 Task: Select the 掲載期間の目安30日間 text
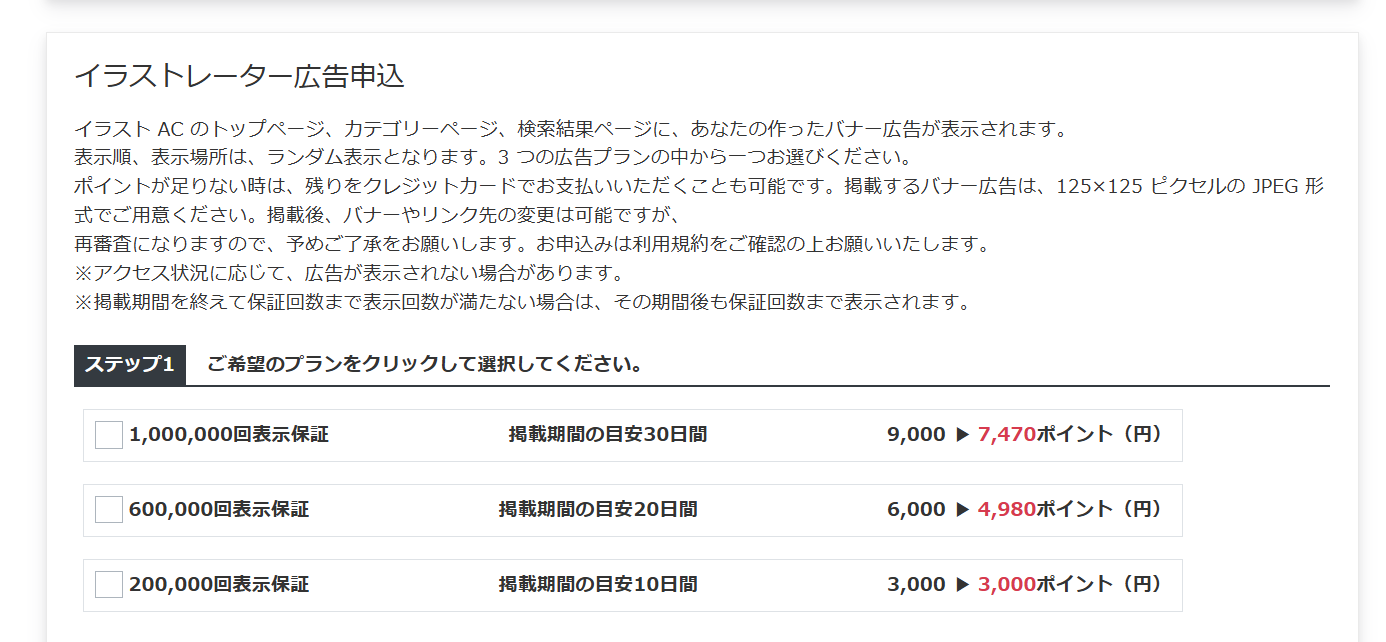(x=608, y=435)
